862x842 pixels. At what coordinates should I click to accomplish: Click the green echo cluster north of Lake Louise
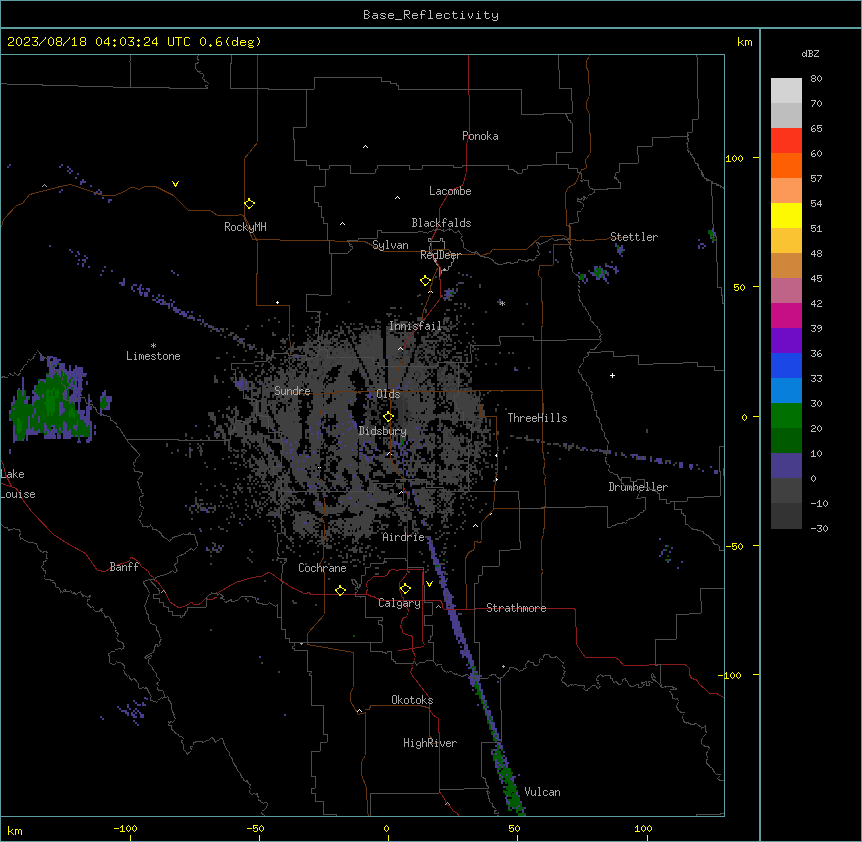[x=52, y=402]
